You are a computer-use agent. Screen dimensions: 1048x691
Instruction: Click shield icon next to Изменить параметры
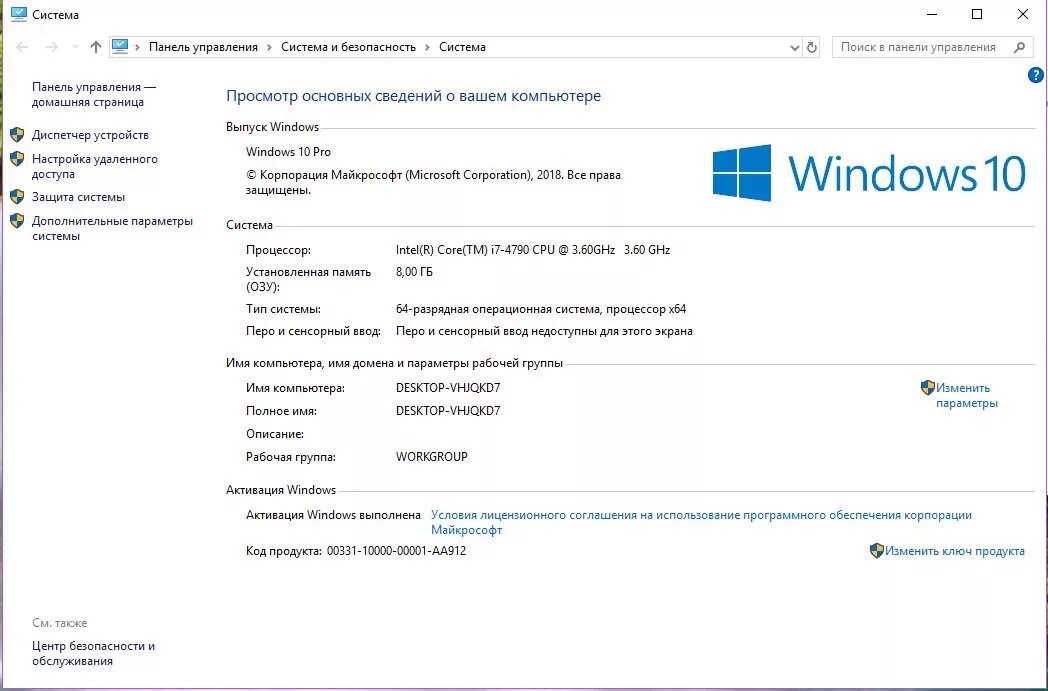(928, 388)
